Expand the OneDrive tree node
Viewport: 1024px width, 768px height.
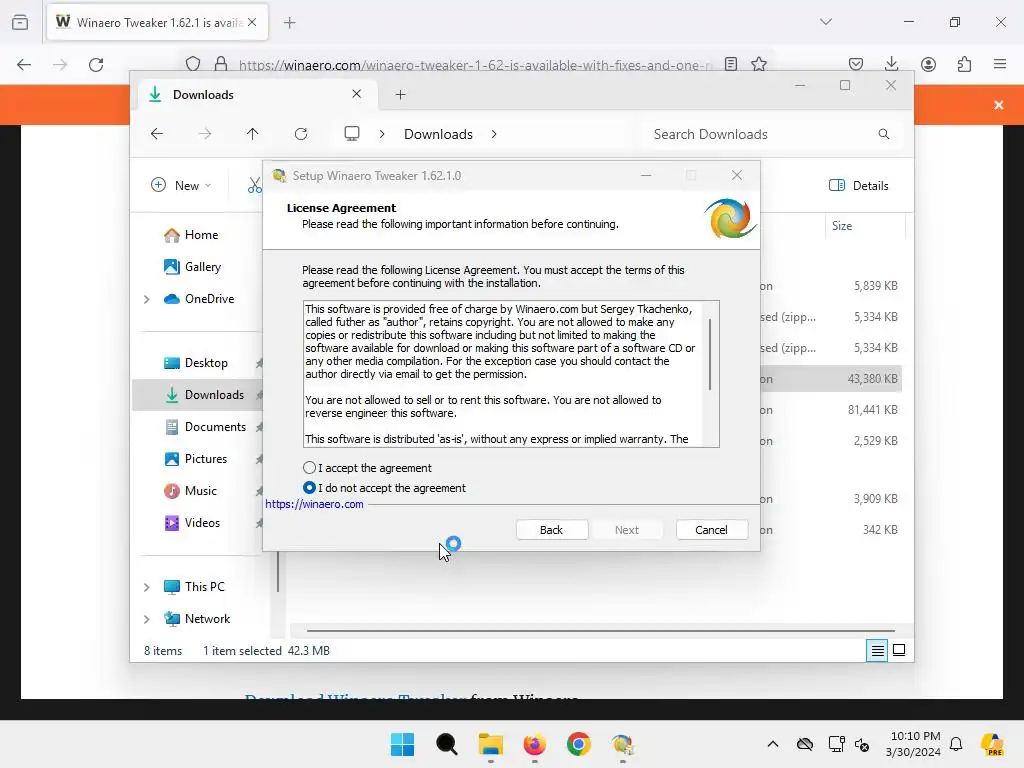click(x=147, y=299)
